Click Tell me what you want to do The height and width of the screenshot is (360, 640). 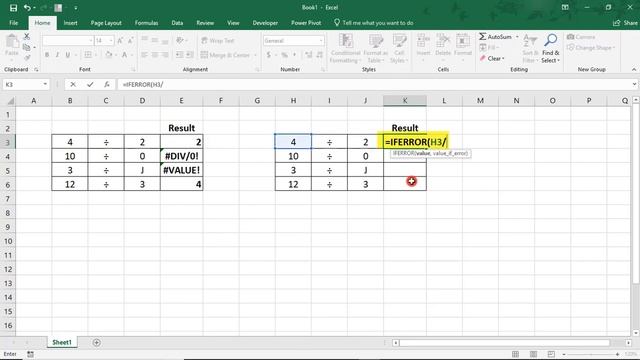point(373,23)
